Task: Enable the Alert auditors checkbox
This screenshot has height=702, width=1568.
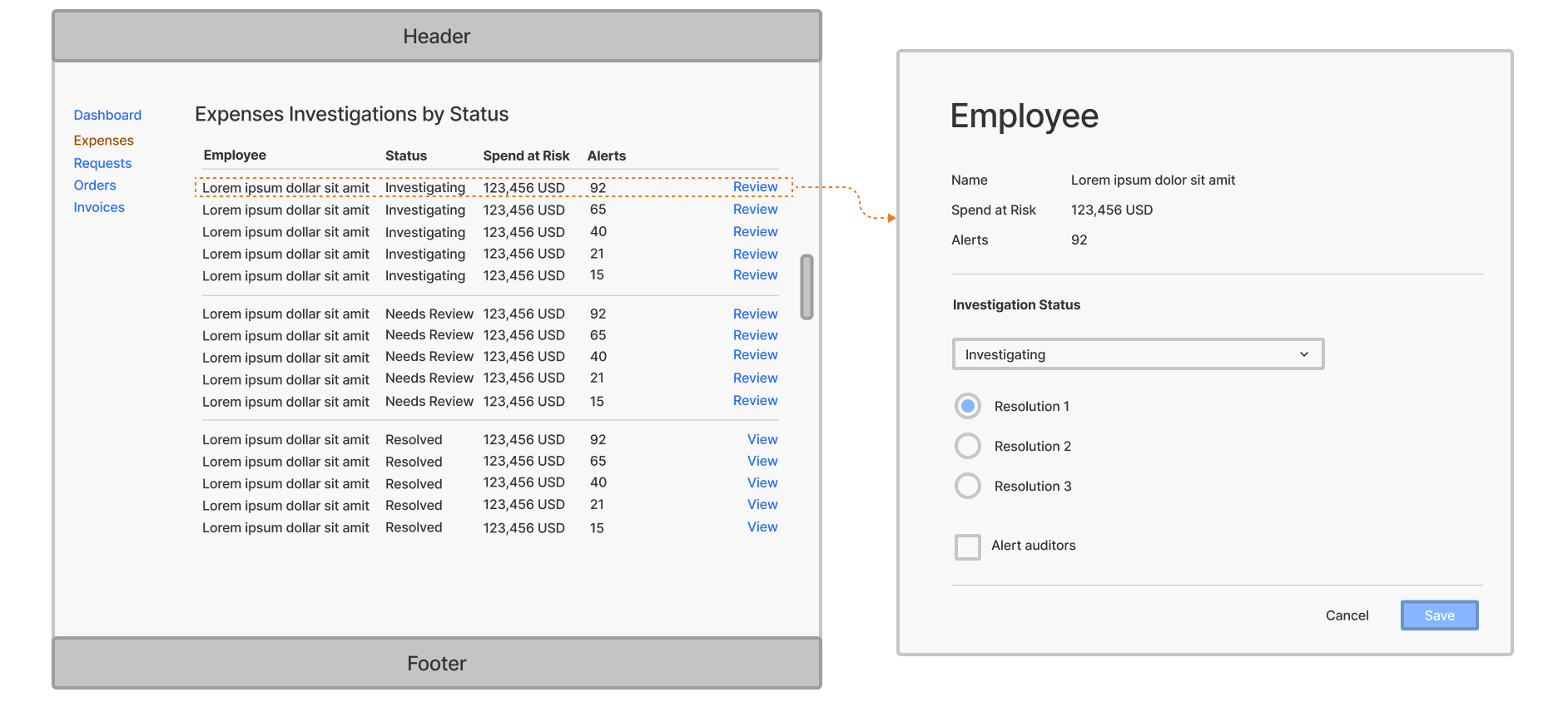Action: point(967,546)
